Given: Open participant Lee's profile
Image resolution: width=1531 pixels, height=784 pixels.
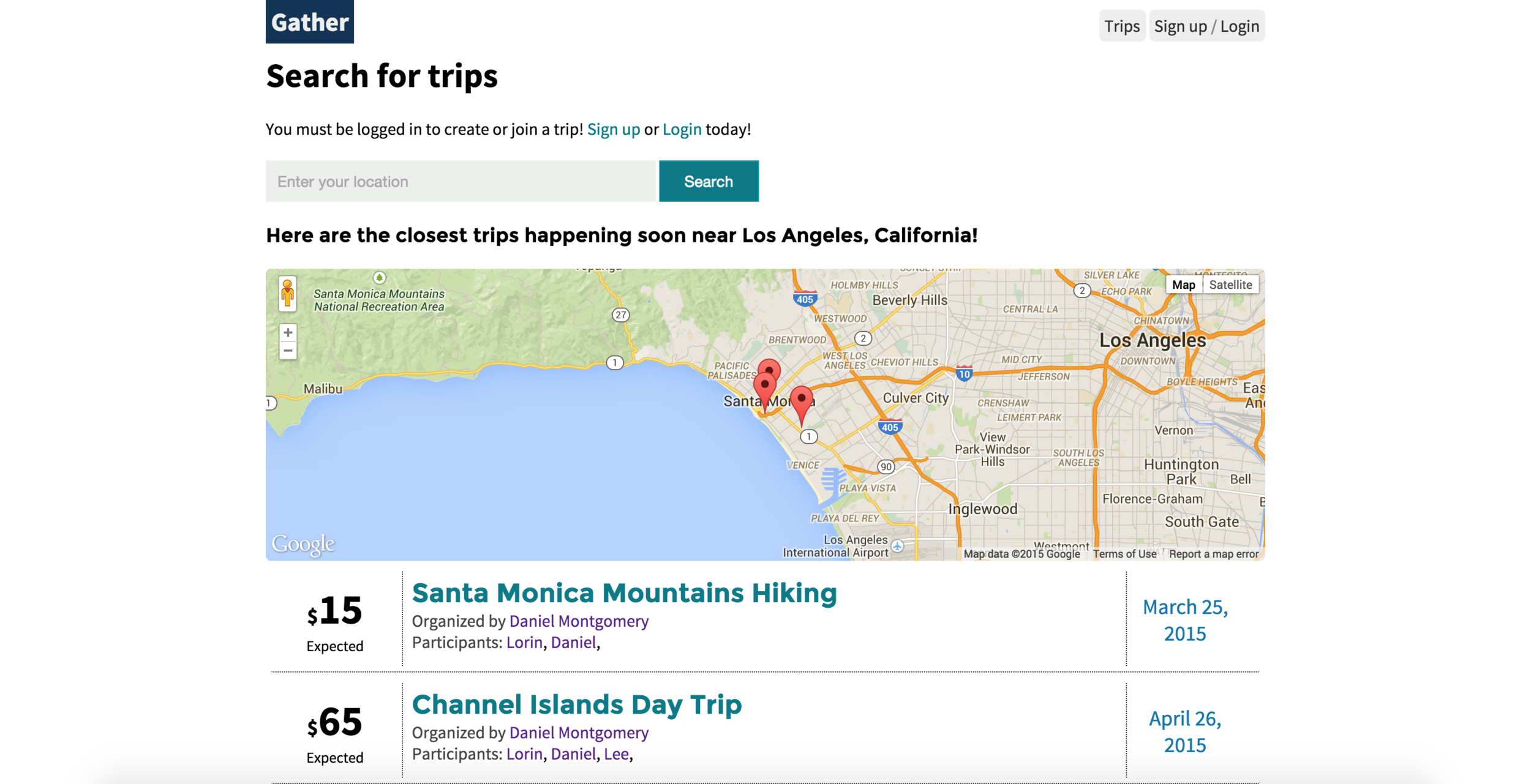Looking at the screenshot, I should (616, 754).
